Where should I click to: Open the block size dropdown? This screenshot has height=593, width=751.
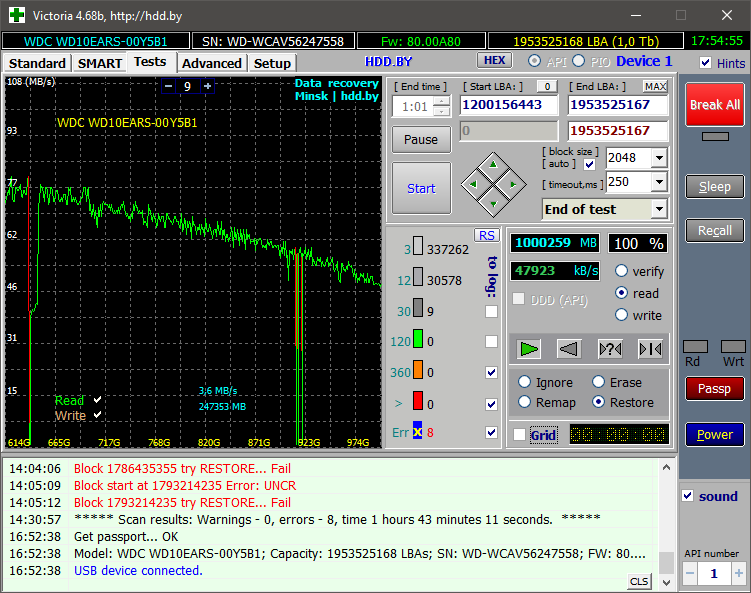tap(658, 158)
